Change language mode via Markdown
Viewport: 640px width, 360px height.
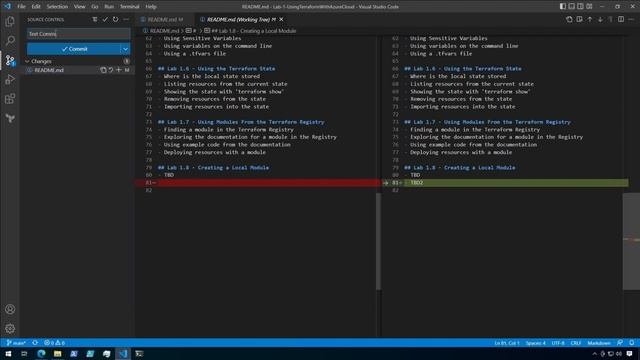[x=599, y=343]
